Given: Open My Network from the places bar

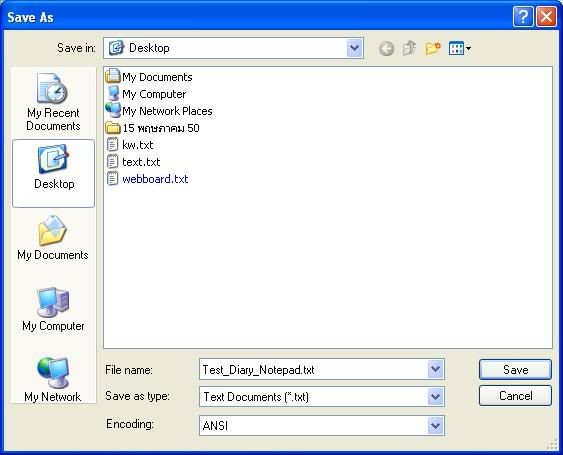Looking at the screenshot, I should 53,379.
